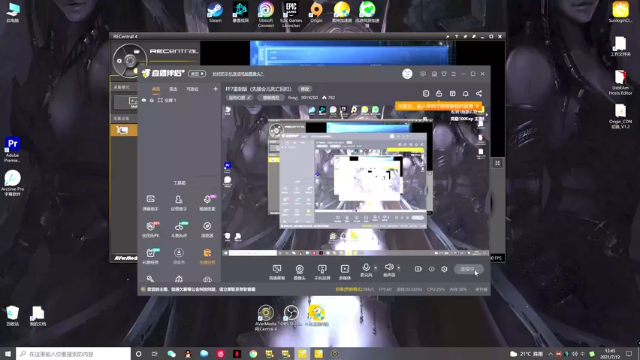Toggle the eye visibility of the scene source
This screenshot has height=360, width=640.
coord(144,100)
